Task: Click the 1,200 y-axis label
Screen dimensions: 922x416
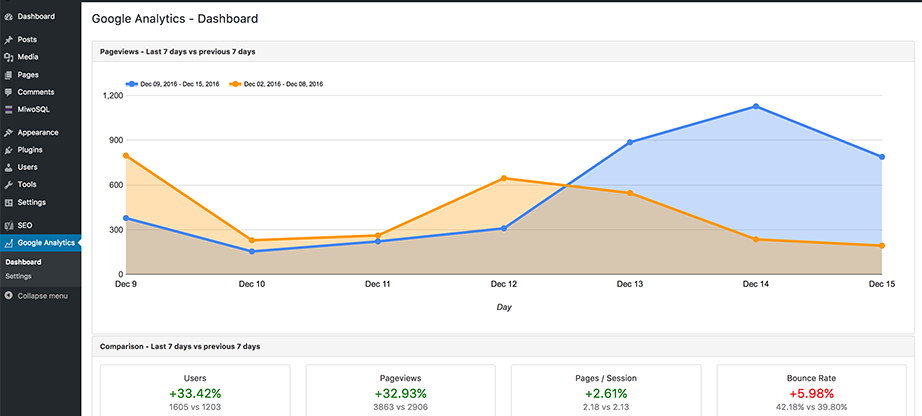Action: point(113,95)
